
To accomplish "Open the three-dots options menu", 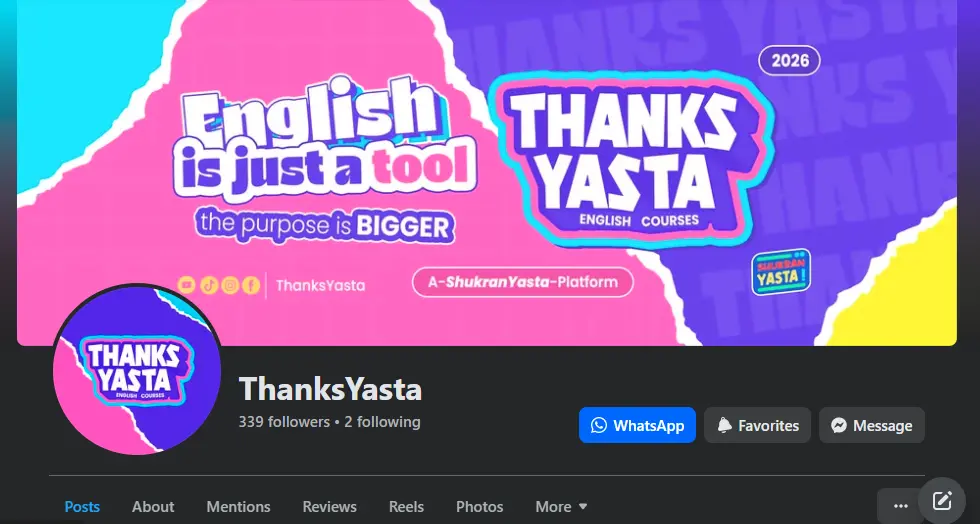I will click(901, 506).
